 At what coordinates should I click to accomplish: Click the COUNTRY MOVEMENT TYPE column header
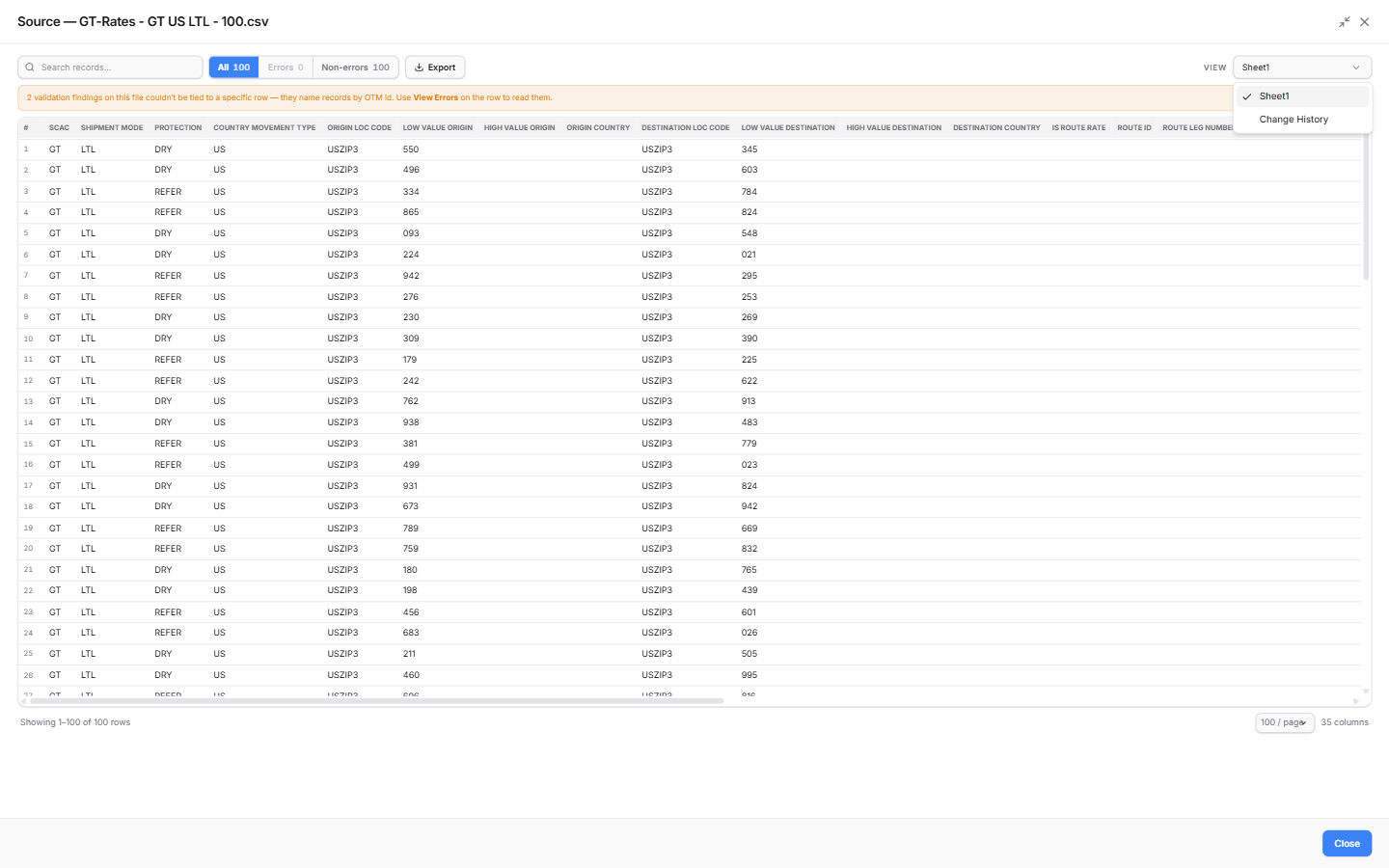pos(264,127)
